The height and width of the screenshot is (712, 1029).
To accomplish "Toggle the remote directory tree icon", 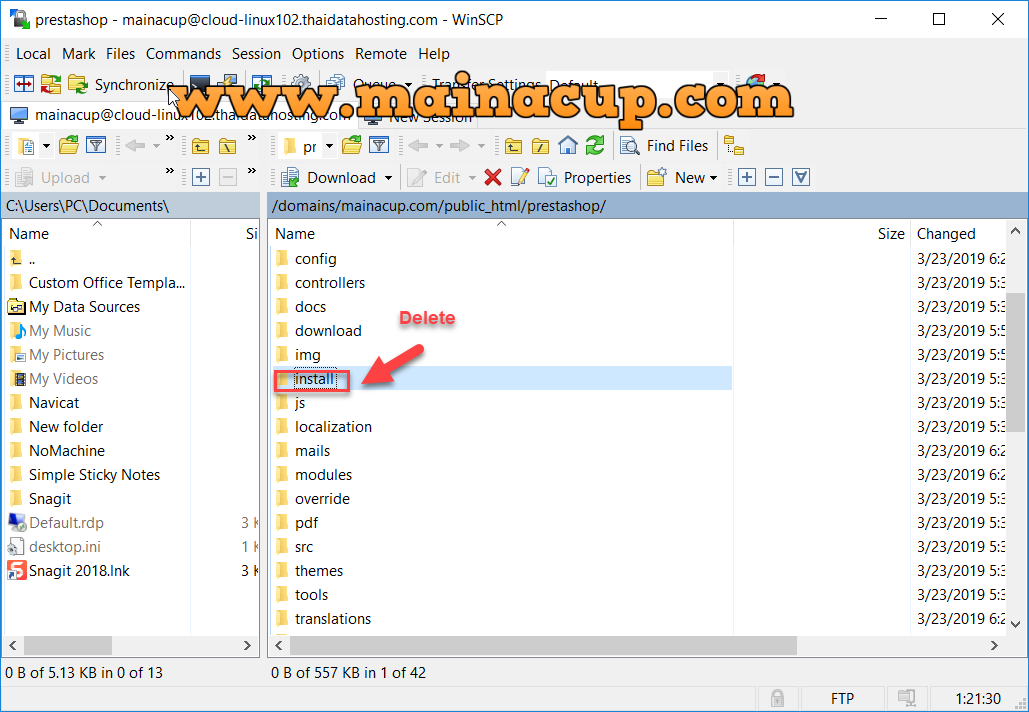I will 734,146.
